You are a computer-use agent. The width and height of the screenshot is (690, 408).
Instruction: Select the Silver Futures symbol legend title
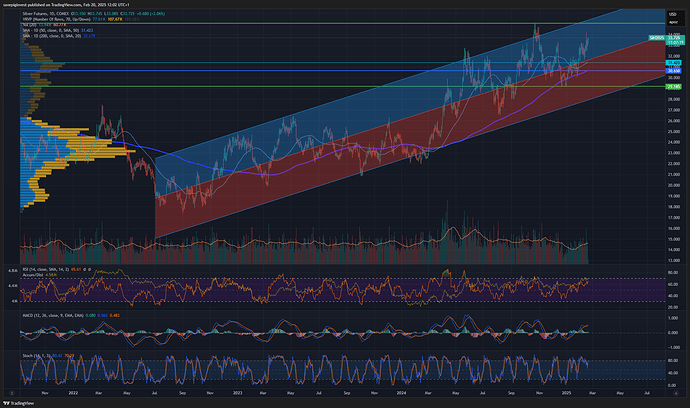(x=45, y=15)
